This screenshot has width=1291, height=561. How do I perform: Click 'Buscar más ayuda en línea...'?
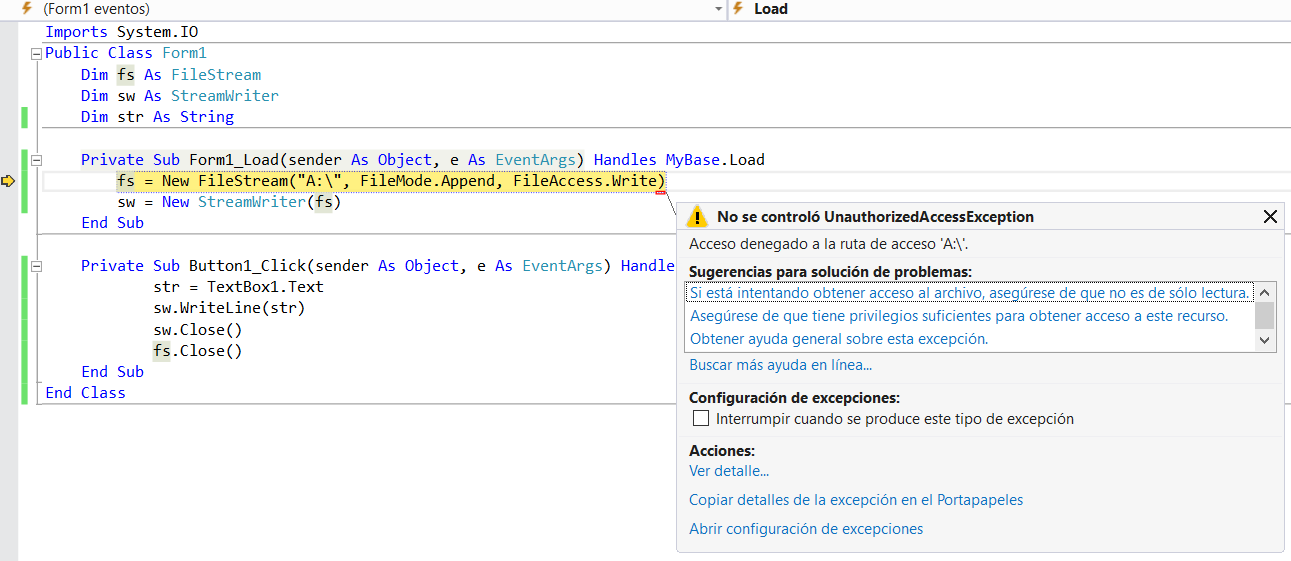pyautogui.click(x=781, y=365)
